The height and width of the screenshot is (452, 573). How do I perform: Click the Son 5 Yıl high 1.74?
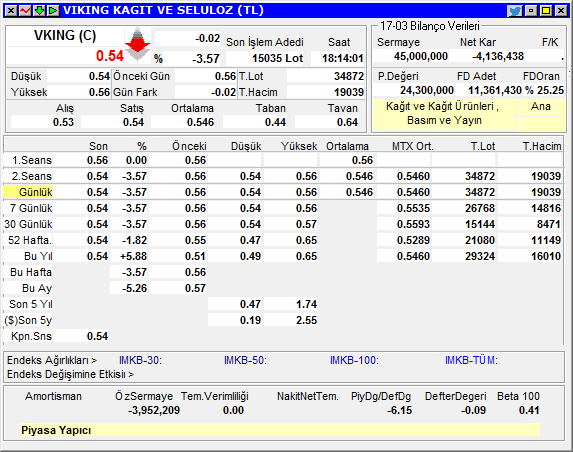(x=307, y=304)
